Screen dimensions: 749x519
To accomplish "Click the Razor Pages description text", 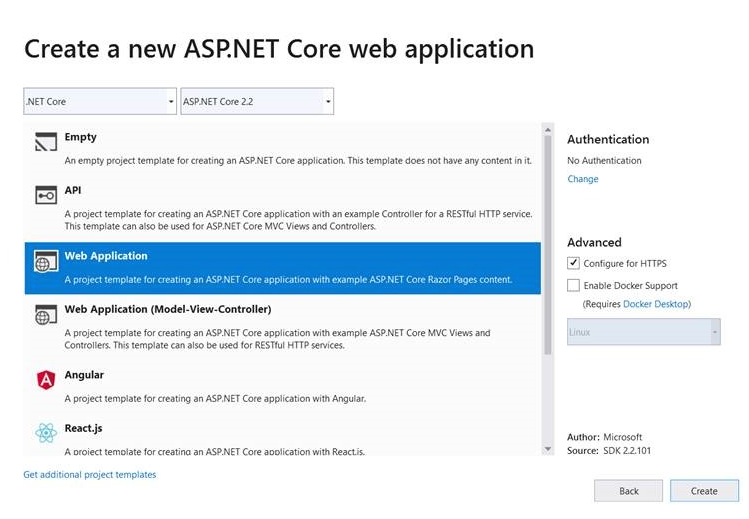I will coord(288,280).
